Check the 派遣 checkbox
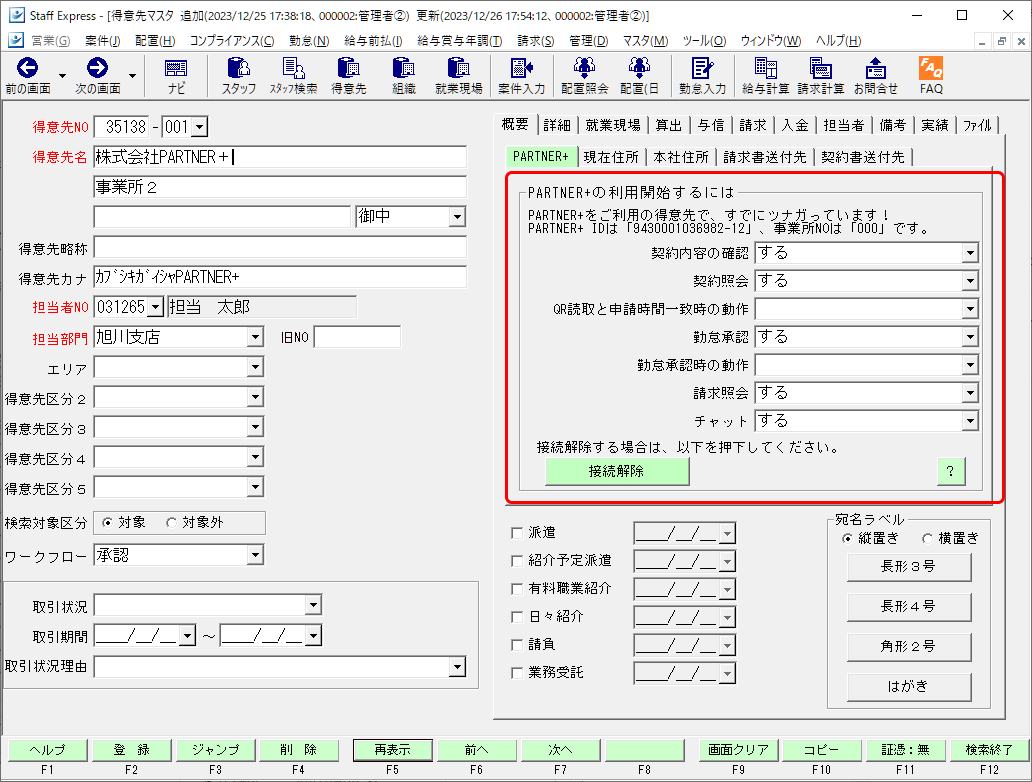The height and width of the screenshot is (782, 1032). click(517, 533)
